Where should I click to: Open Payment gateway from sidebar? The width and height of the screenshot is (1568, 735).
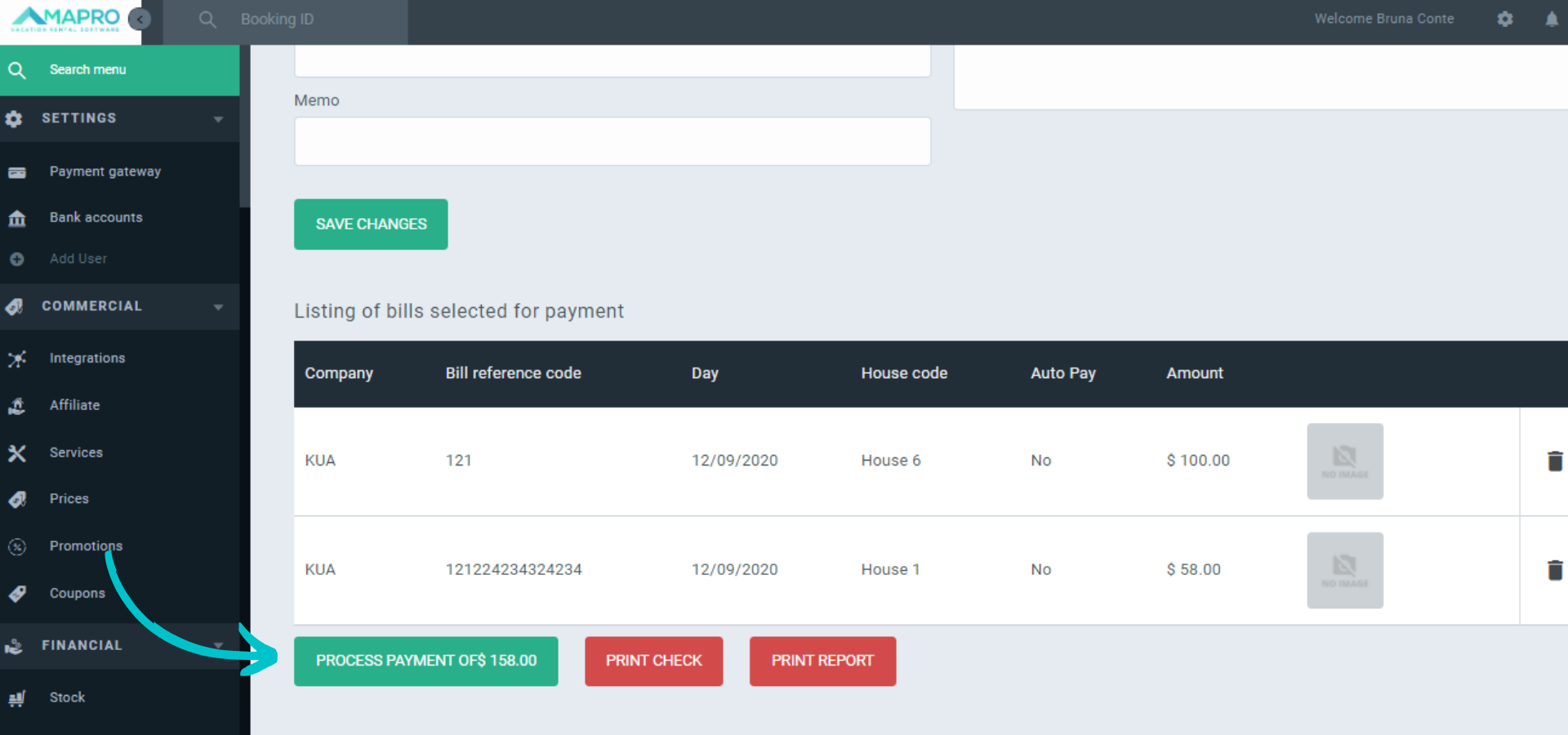point(105,171)
